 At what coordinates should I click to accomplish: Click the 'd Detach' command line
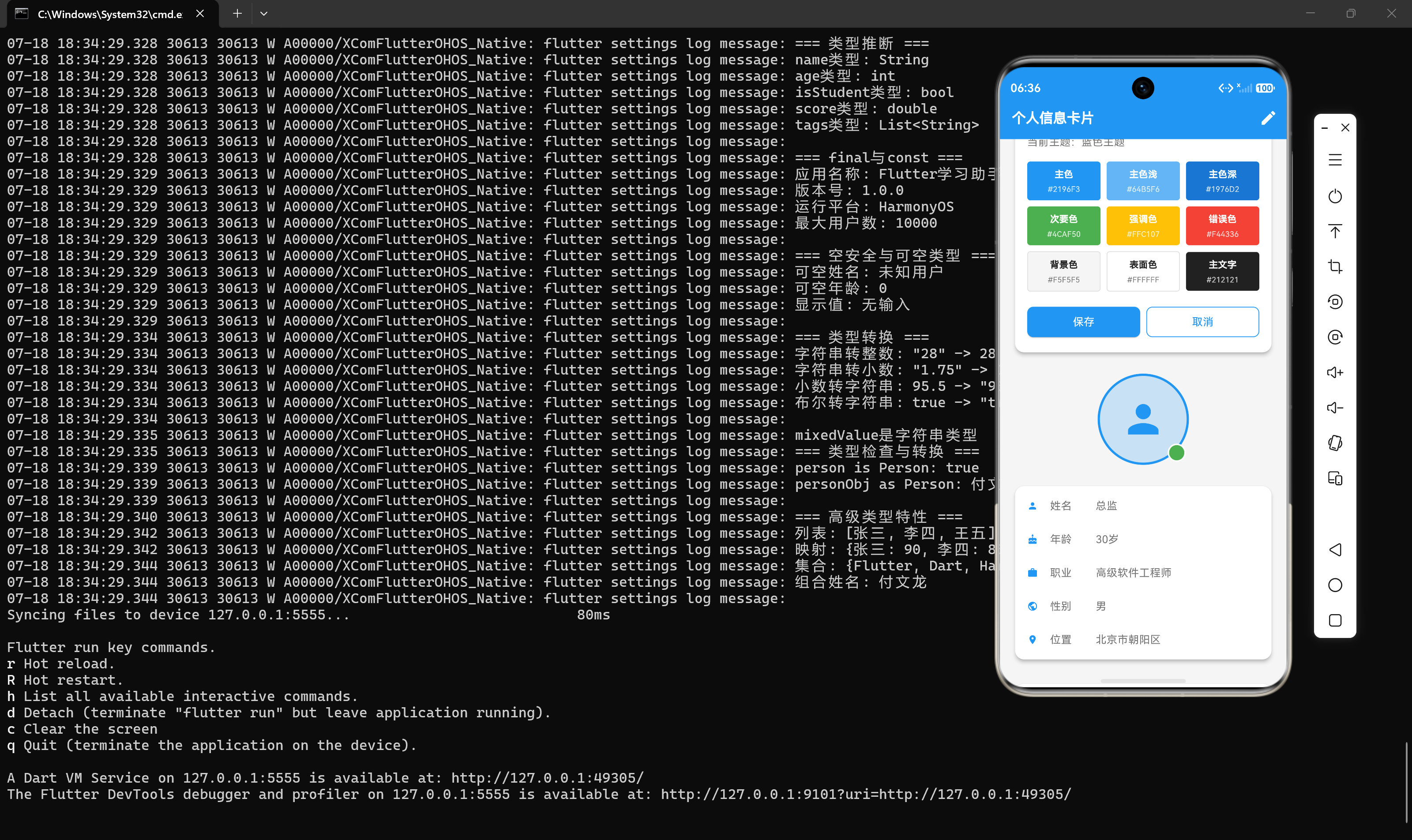click(278, 713)
